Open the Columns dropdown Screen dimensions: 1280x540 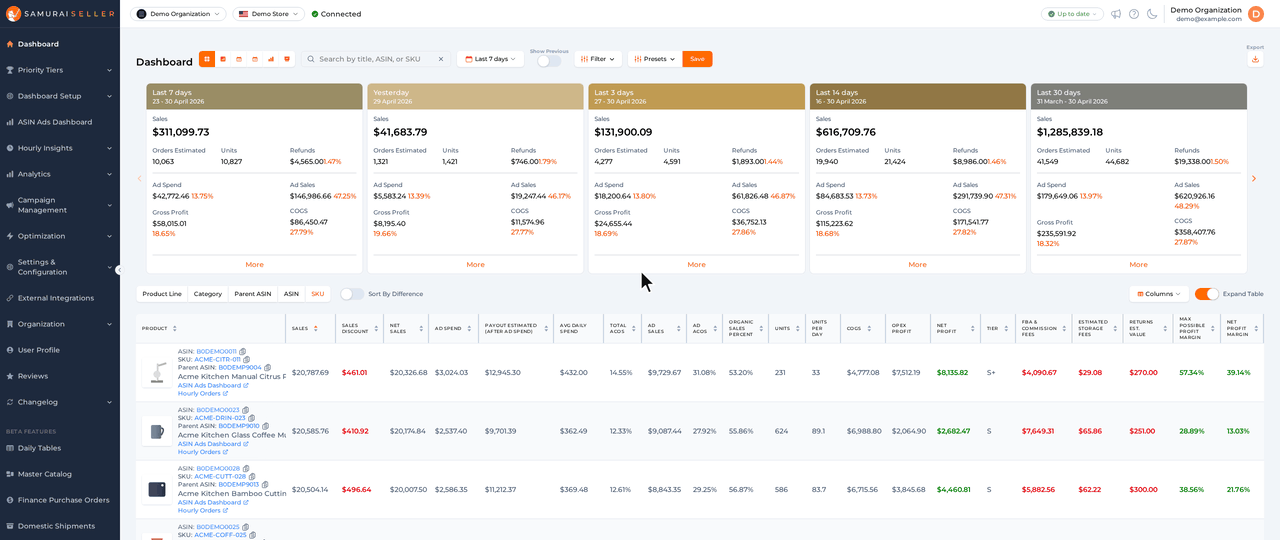click(1159, 294)
